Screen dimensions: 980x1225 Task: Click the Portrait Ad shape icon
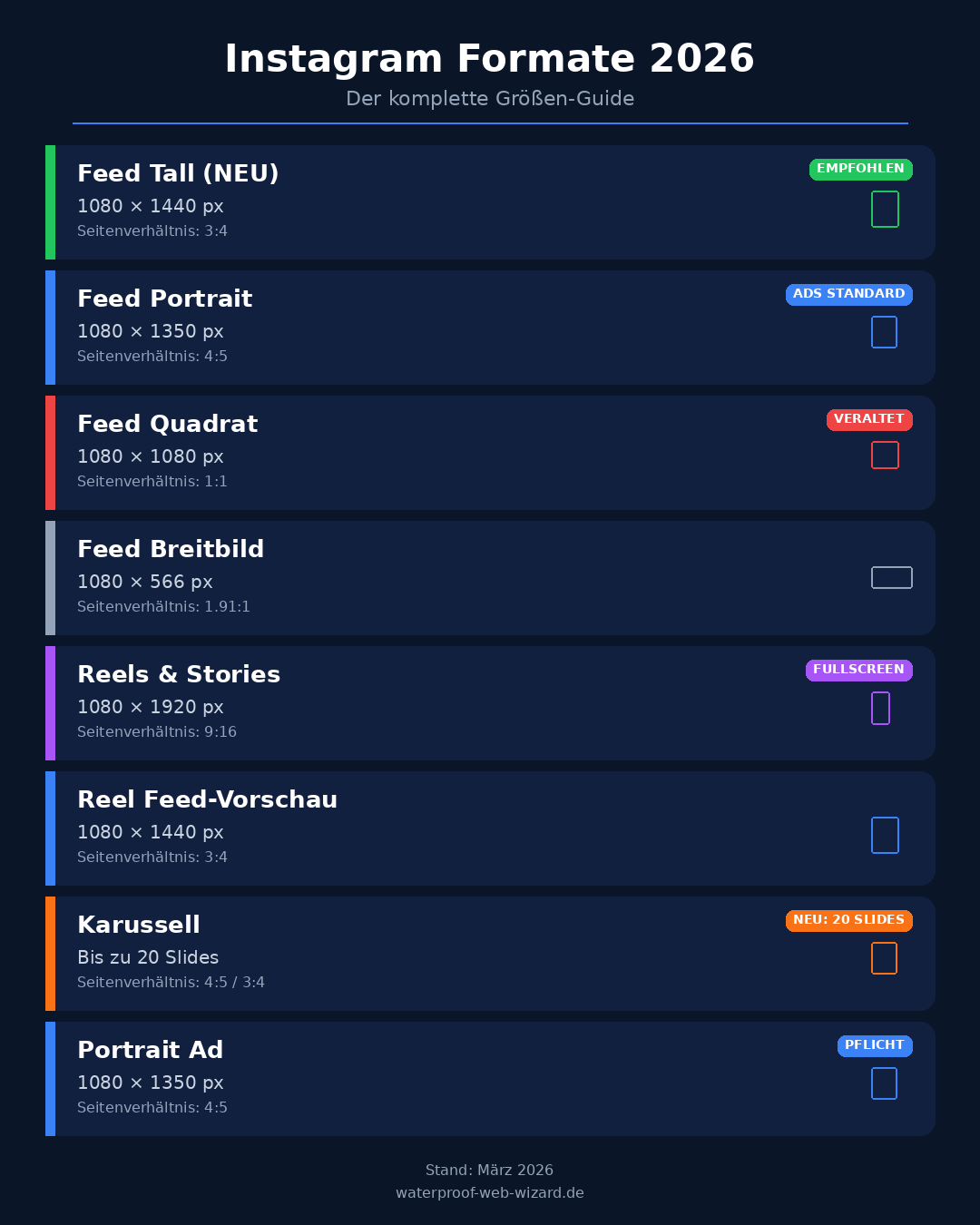(x=884, y=1083)
